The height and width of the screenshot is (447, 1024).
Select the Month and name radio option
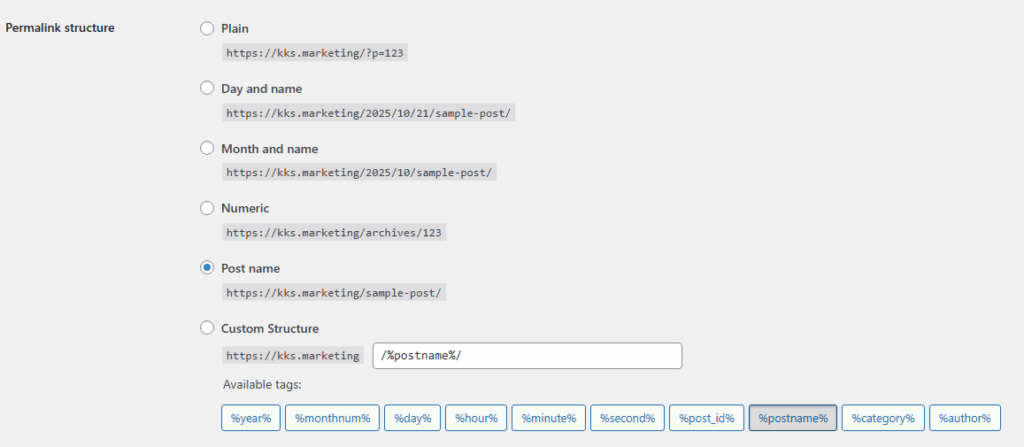(x=207, y=148)
